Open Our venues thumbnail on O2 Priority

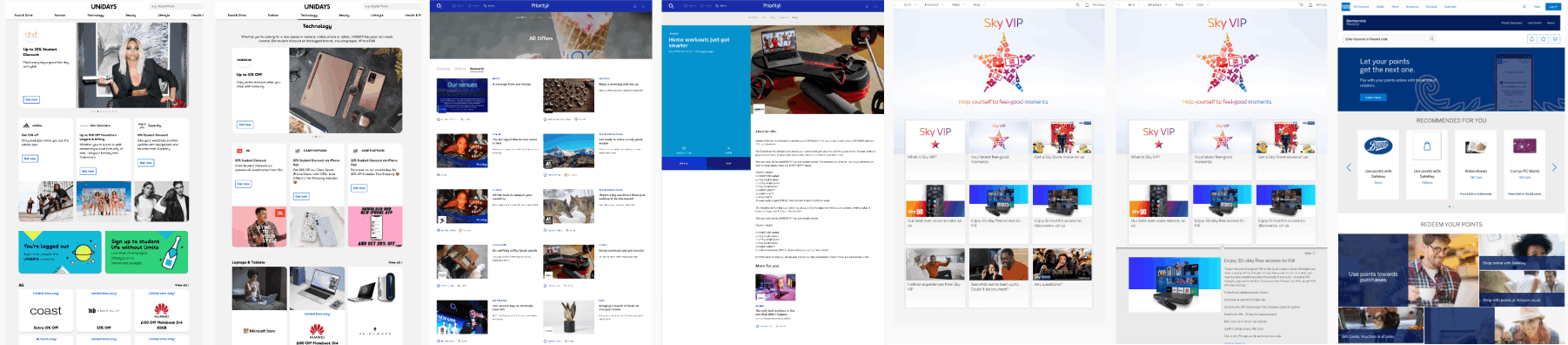462,95
